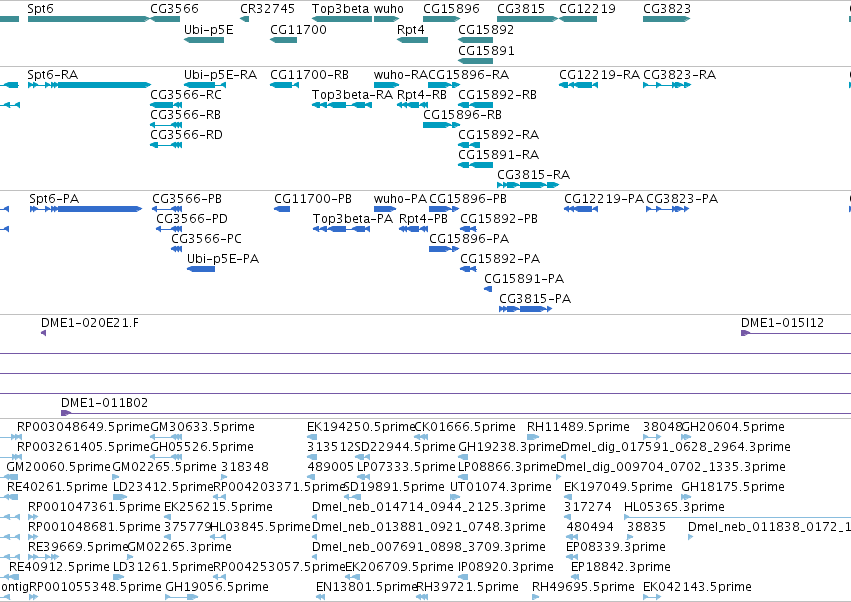Click the Rpt4 gene label
Image resolution: width=851 pixels, height=602 pixels.
point(410,29)
